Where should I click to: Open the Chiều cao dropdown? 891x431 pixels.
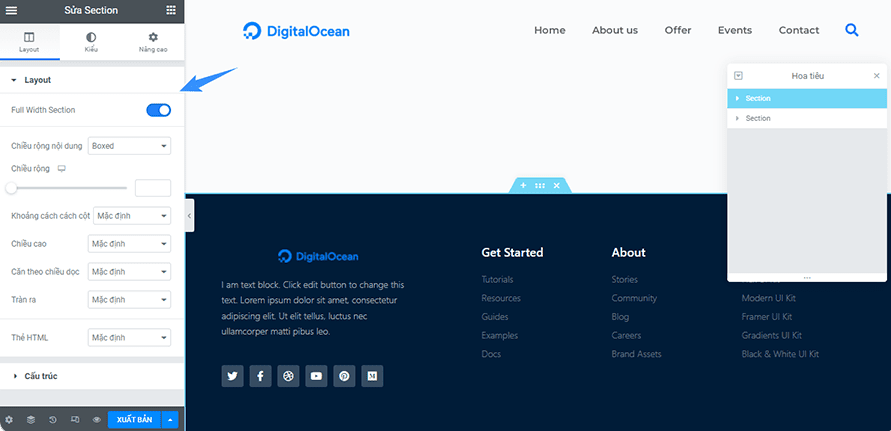[130, 244]
